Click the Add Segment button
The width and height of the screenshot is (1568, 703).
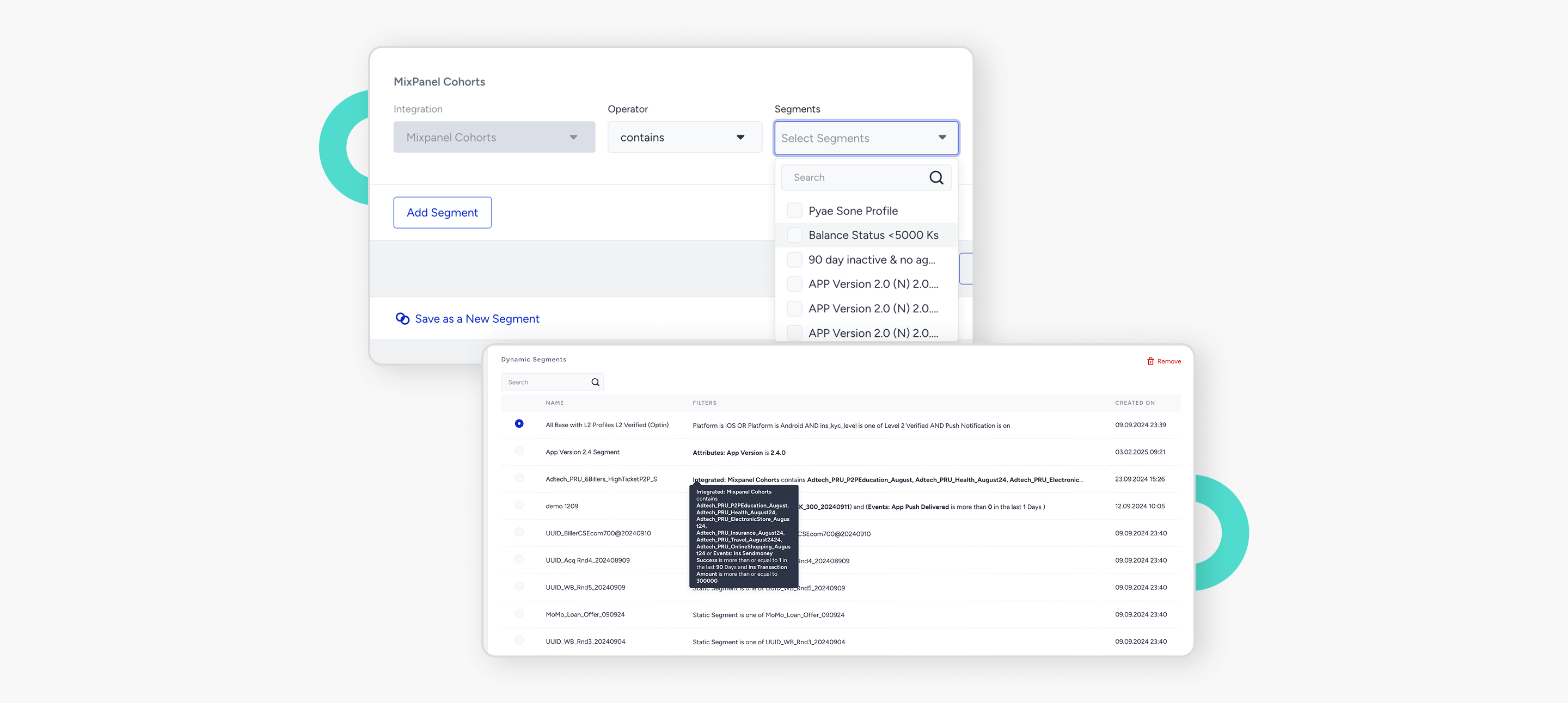point(442,212)
